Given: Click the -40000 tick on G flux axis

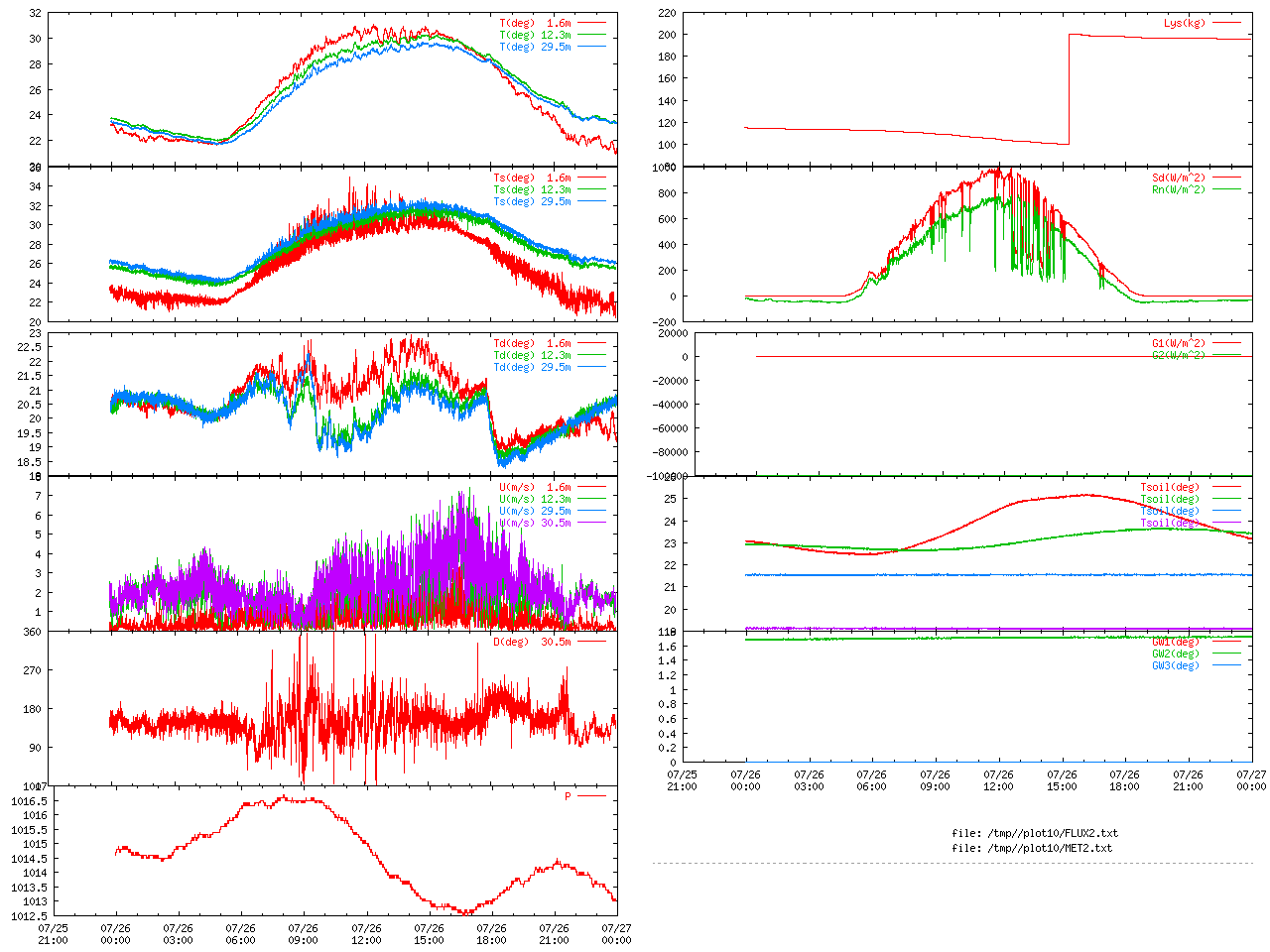Looking at the screenshot, I should (670, 405).
